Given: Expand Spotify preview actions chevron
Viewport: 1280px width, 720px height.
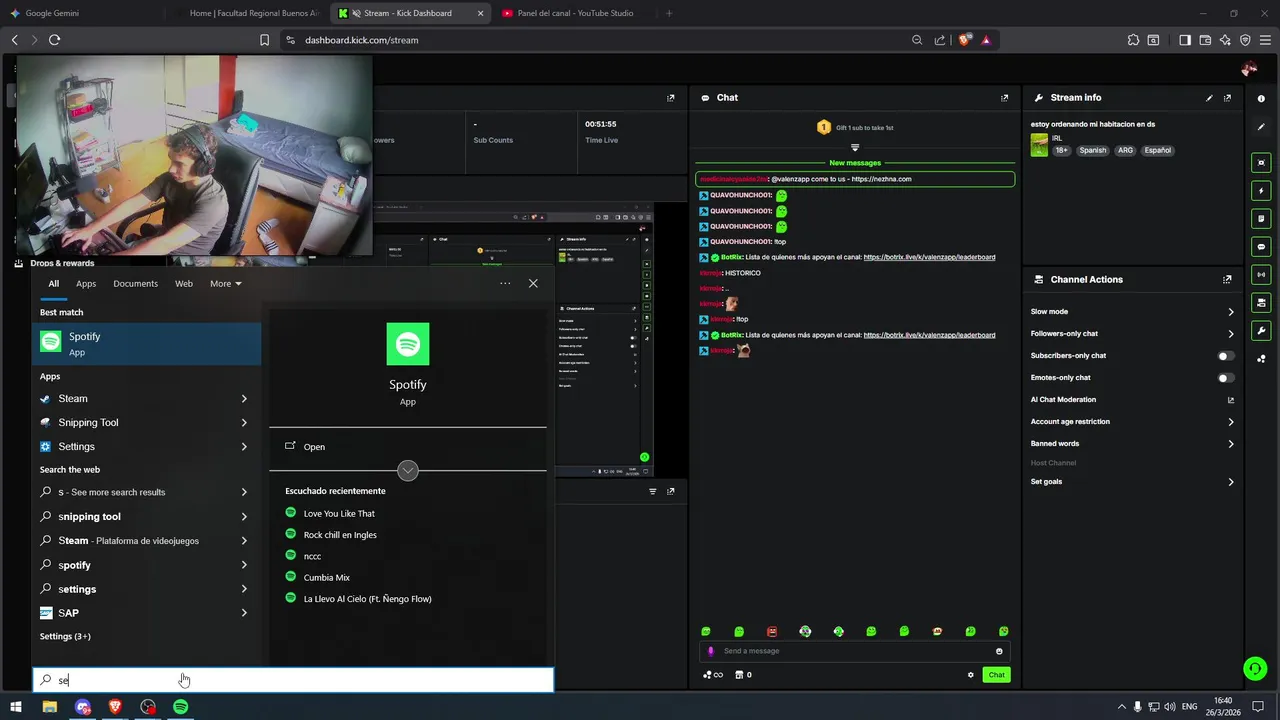Looking at the screenshot, I should [x=407, y=470].
